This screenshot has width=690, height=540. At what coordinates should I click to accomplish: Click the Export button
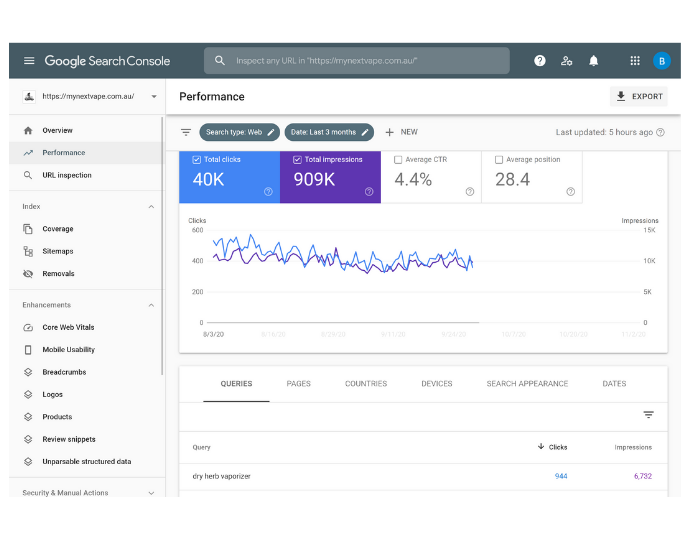(x=639, y=96)
